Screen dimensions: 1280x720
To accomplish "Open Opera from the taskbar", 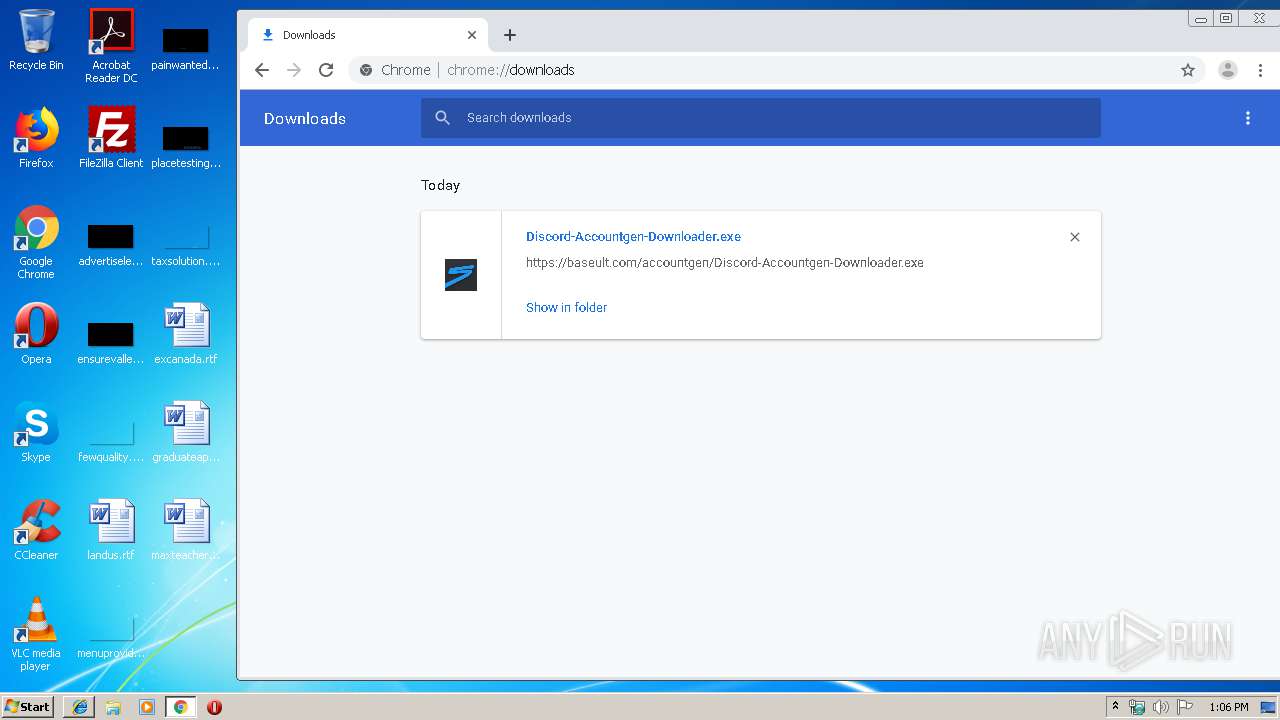I will click(x=214, y=707).
